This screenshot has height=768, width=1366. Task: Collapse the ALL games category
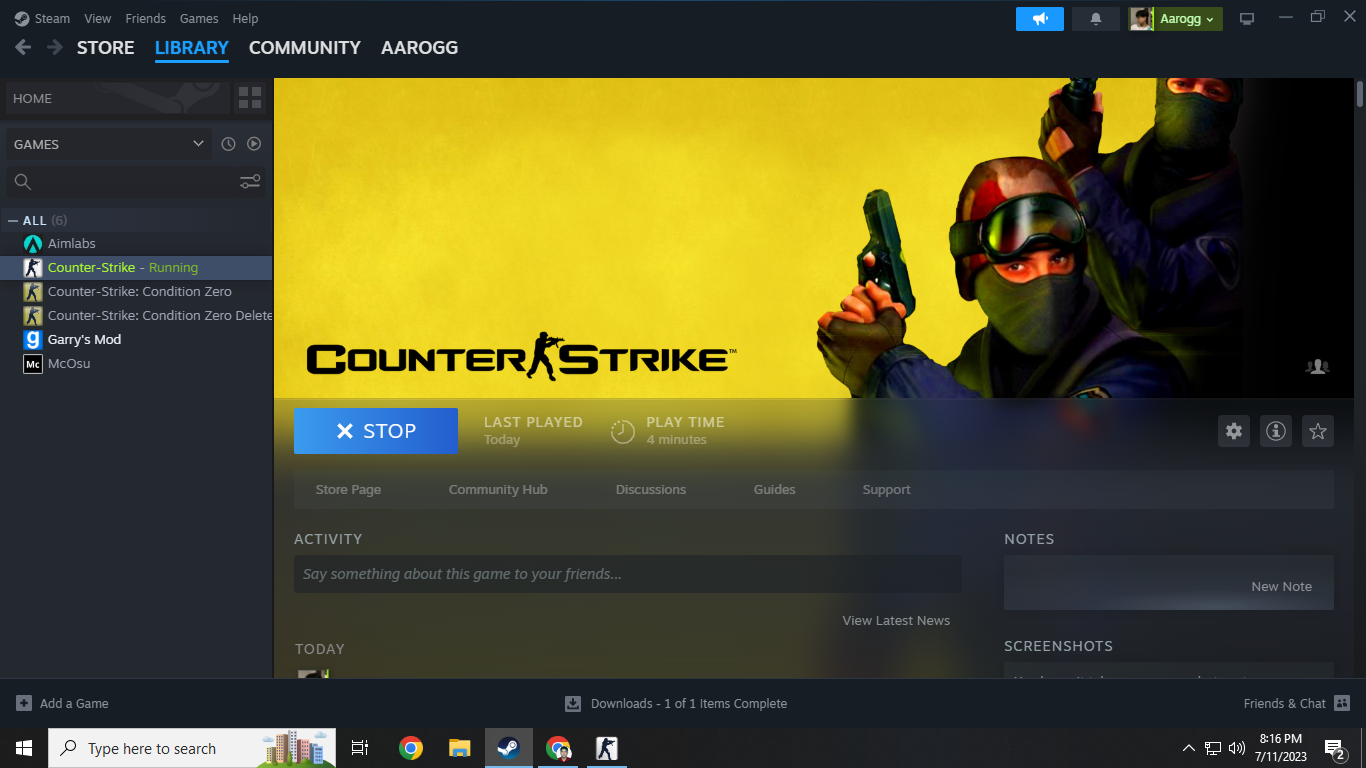pyautogui.click(x=13, y=220)
